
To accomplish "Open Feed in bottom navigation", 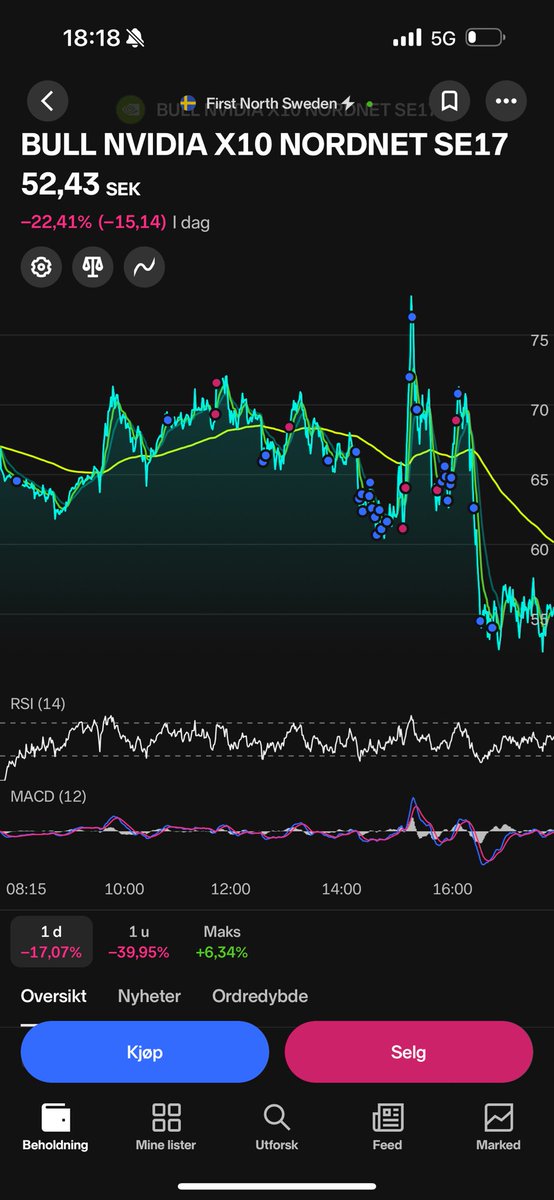I will 387,1127.
